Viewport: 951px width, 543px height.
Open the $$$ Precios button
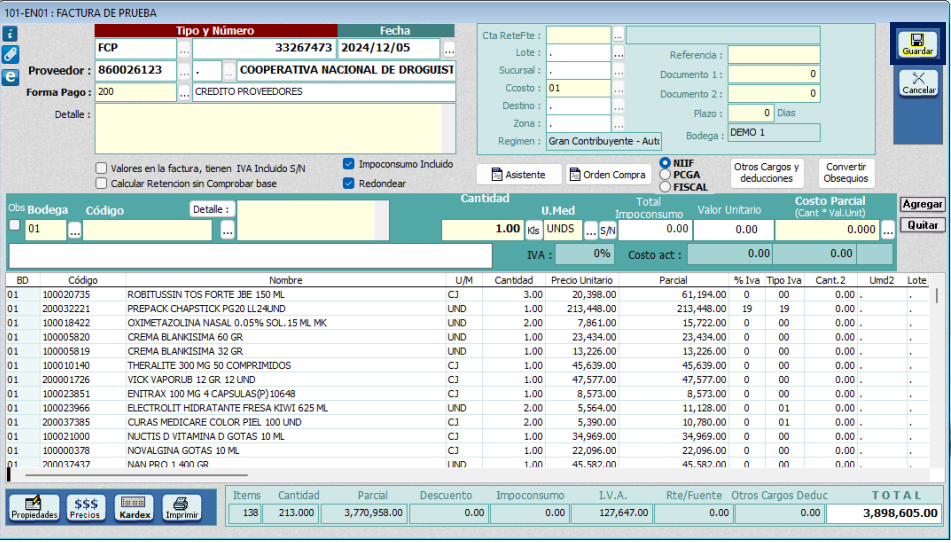(86, 508)
